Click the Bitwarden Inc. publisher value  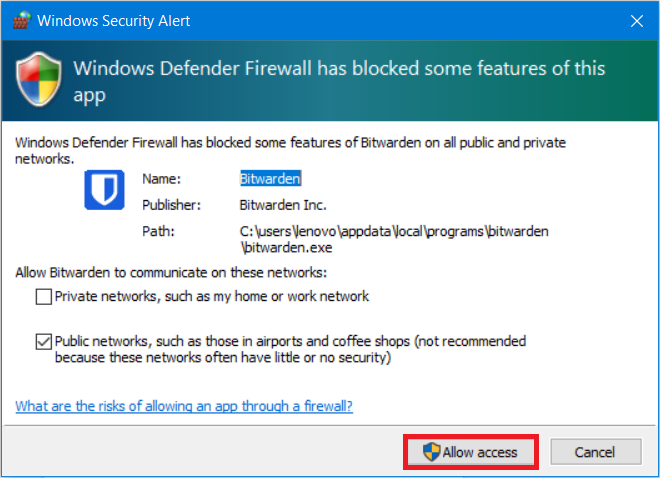(x=284, y=205)
